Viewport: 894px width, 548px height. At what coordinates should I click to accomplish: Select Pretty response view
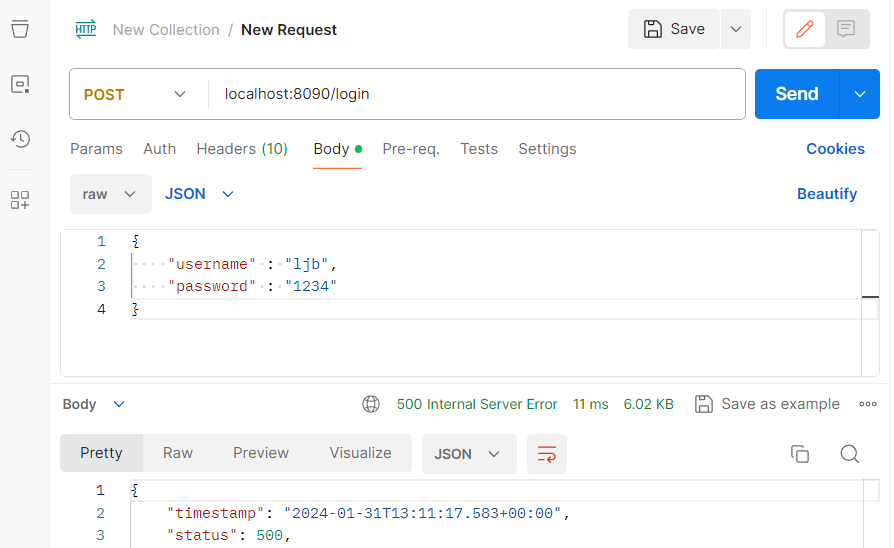click(101, 453)
